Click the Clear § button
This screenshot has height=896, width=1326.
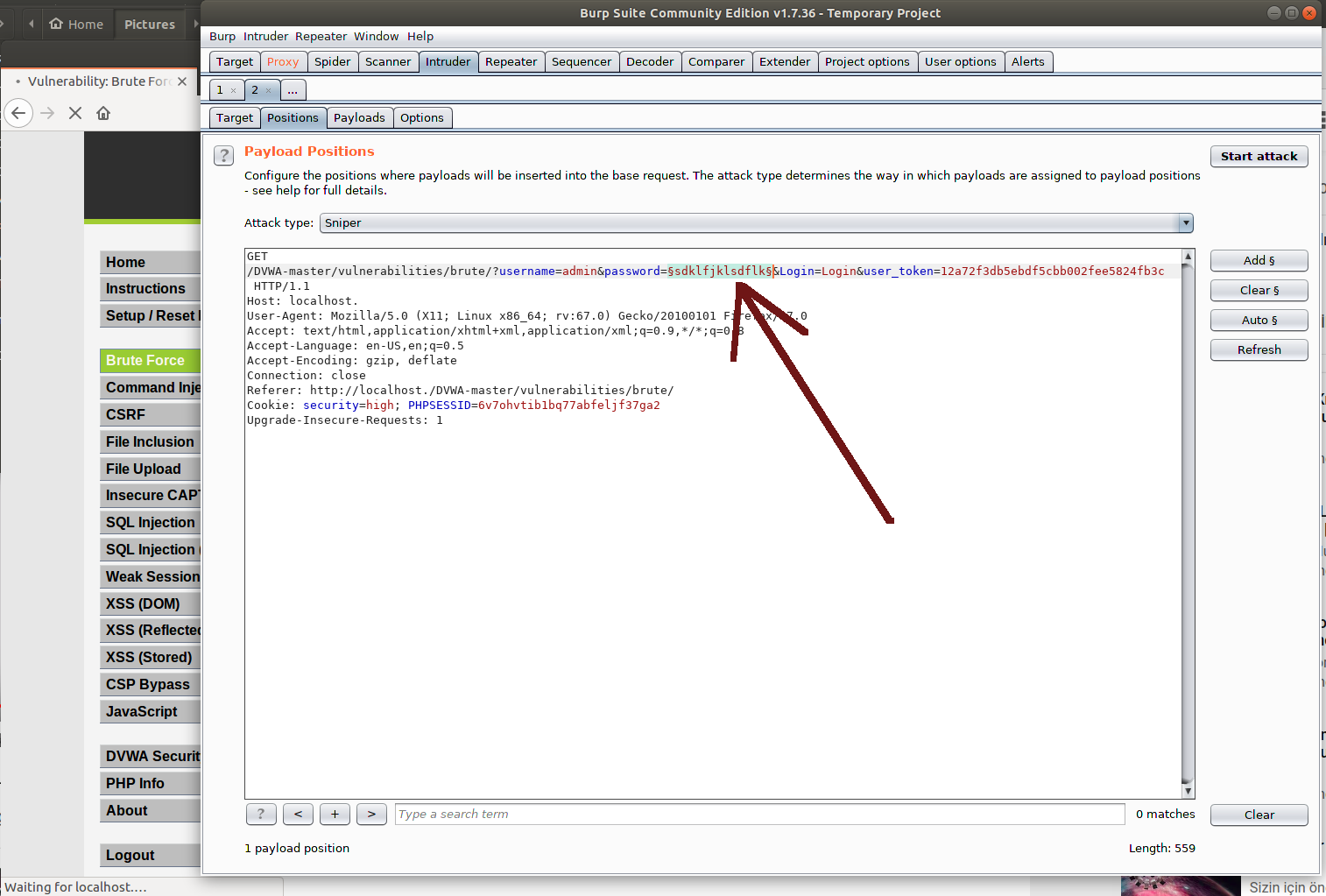tap(1259, 290)
